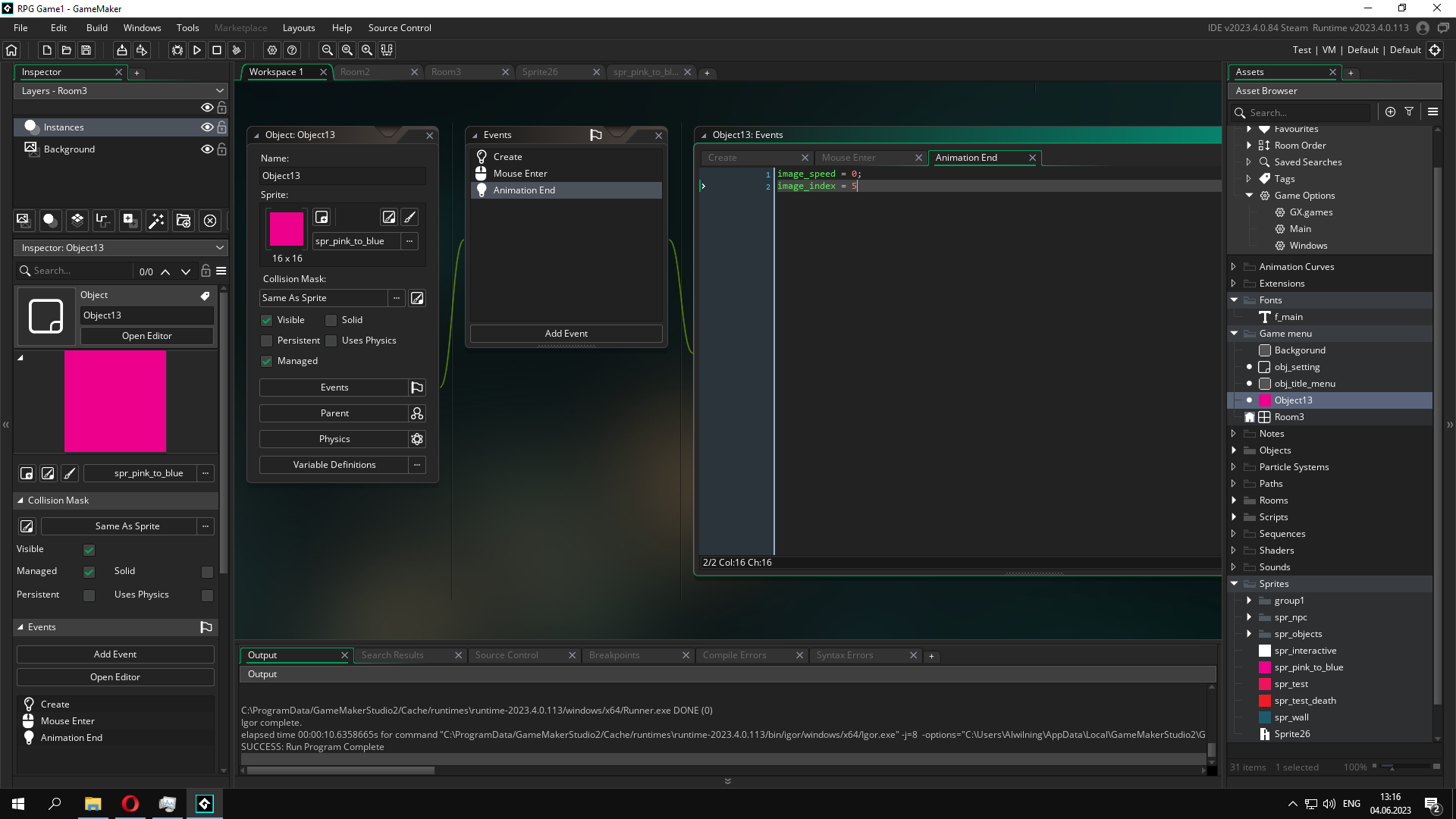Run the game with Play icon
1456x819 pixels.
(197, 50)
